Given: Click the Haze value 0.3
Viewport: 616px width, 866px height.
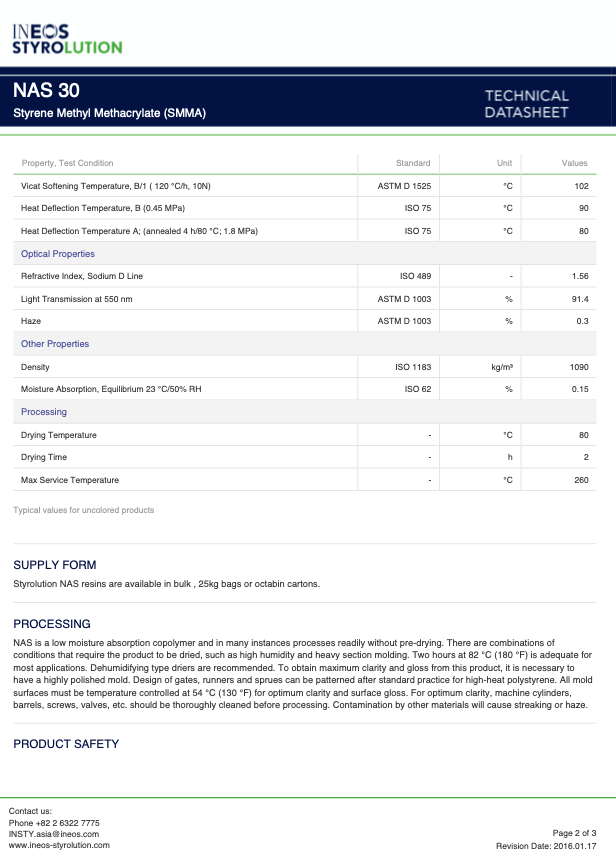Looking at the screenshot, I should pyautogui.click(x=581, y=321).
